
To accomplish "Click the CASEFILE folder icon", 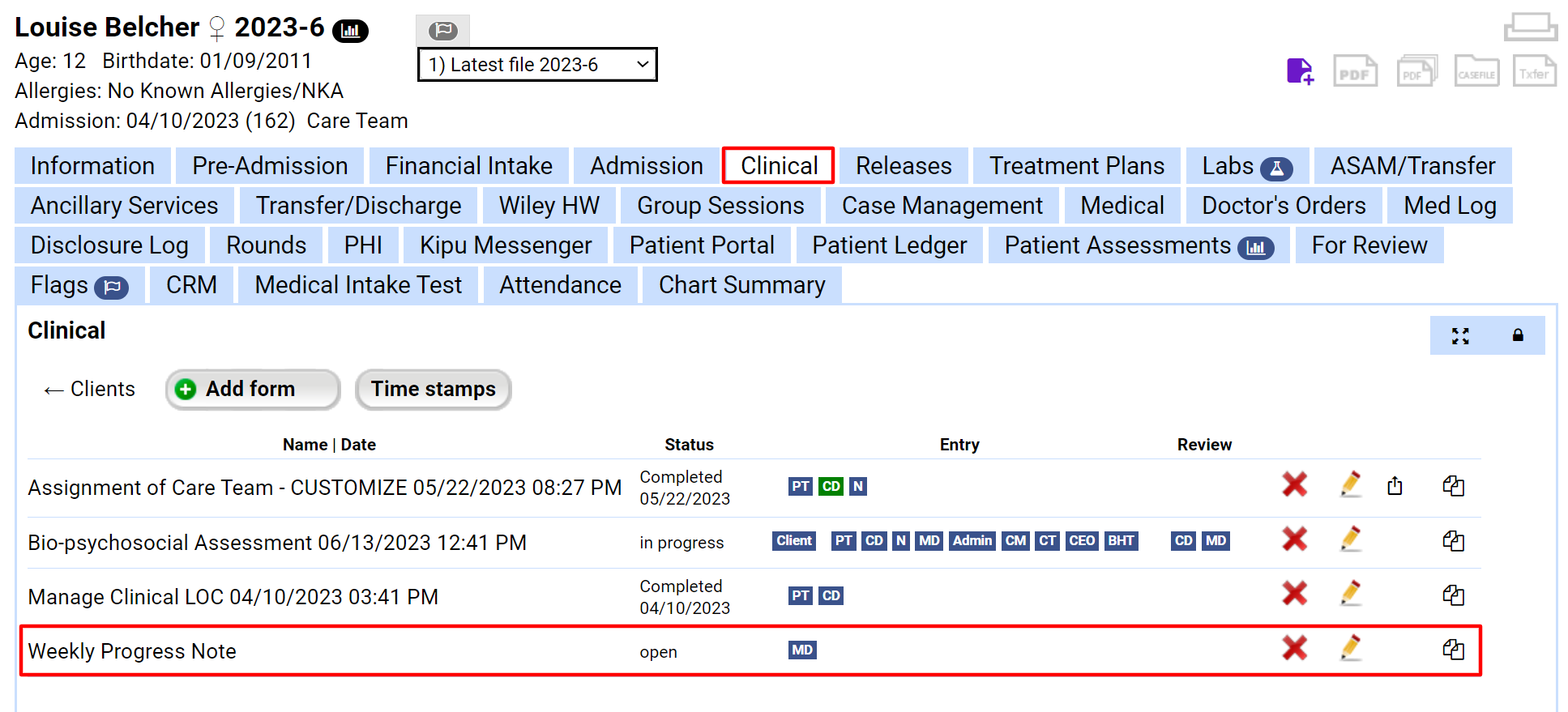I will [1476, 71].
